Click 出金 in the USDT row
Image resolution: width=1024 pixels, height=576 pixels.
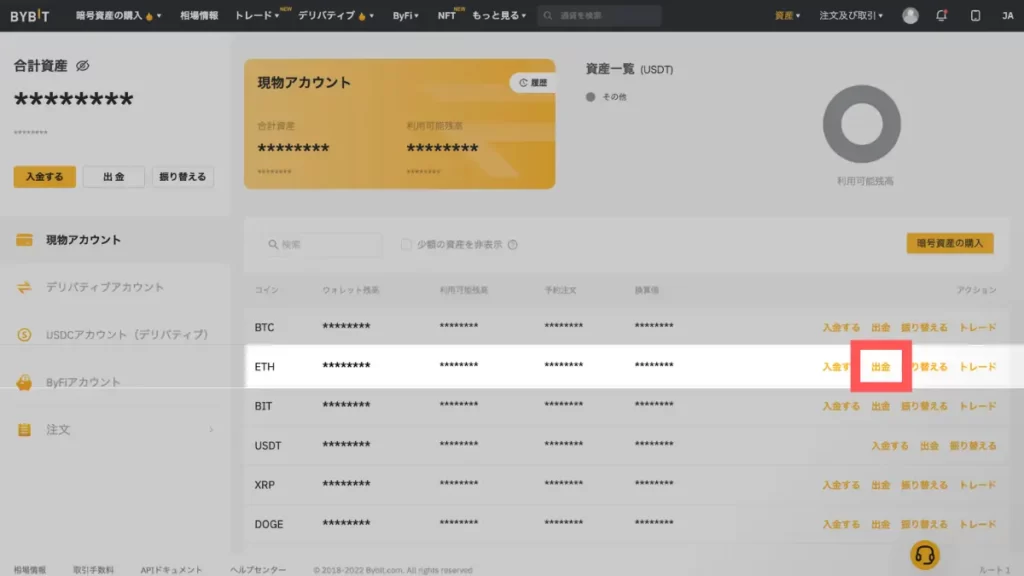pyautogui.click(x=929, y=445)
